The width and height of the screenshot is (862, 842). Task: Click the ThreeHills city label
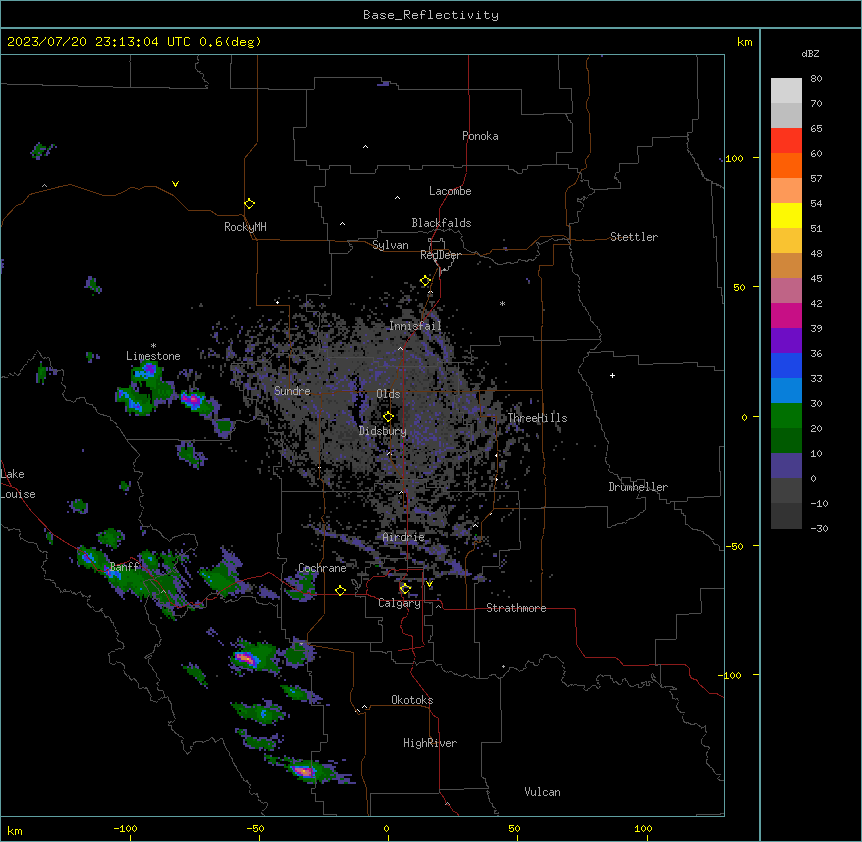537,418
